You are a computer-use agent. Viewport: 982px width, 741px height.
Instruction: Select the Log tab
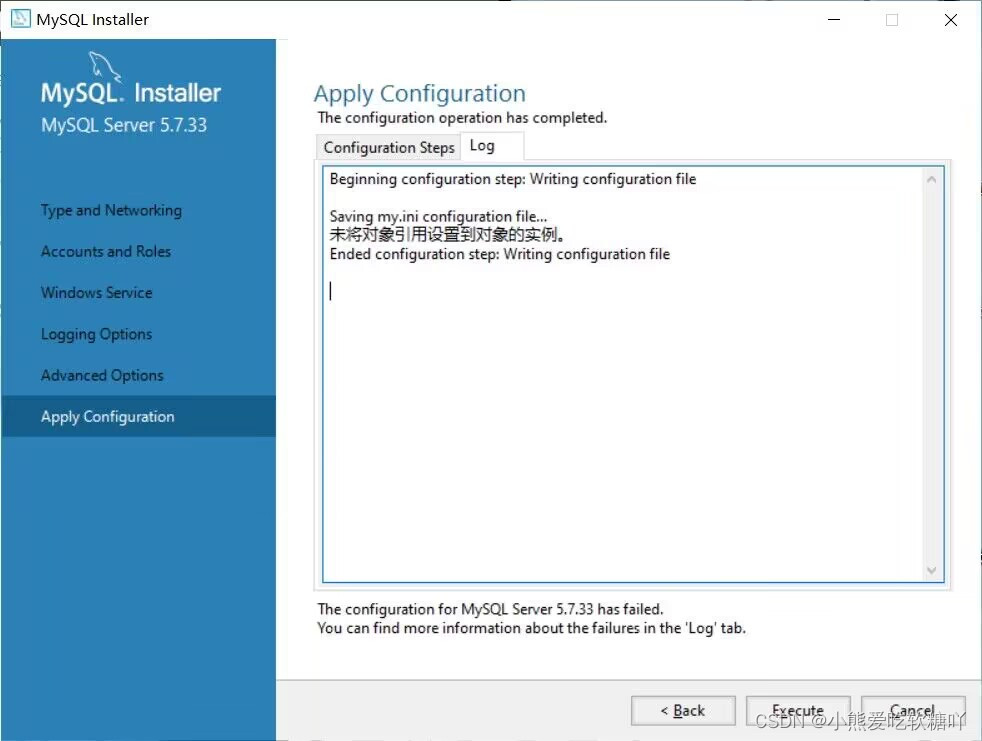(492, 146)
